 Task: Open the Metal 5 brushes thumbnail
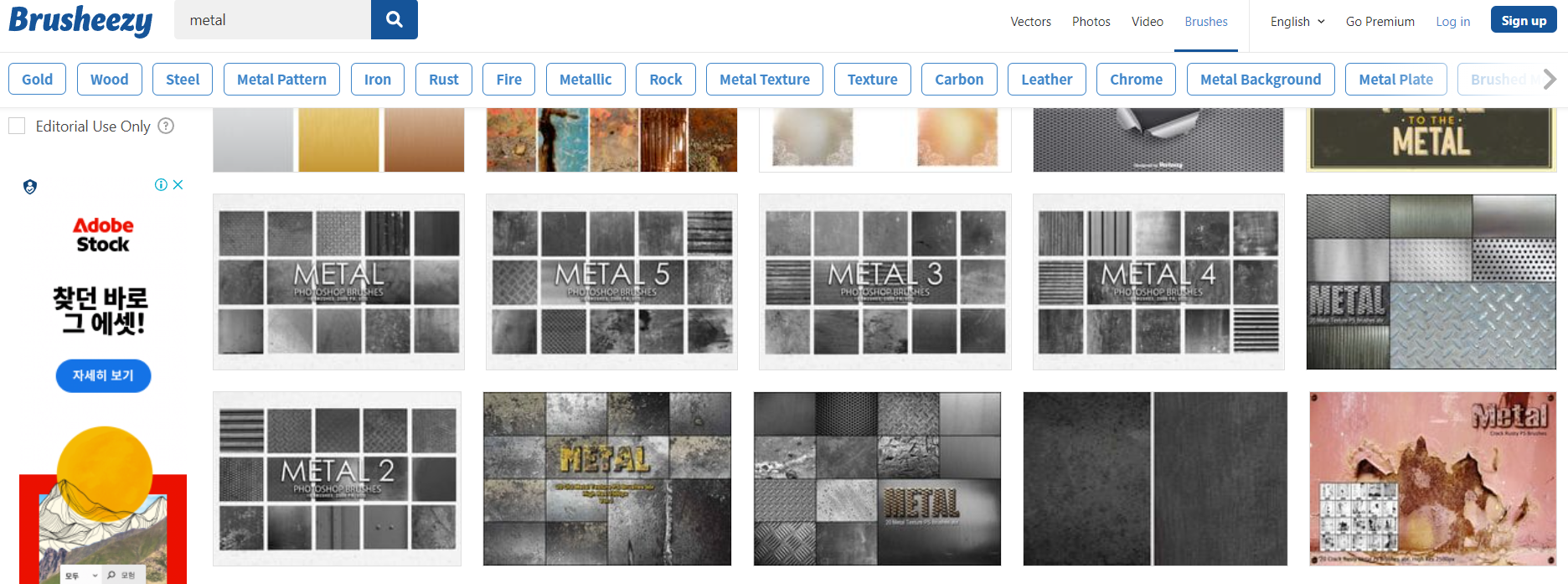point(611,282)
